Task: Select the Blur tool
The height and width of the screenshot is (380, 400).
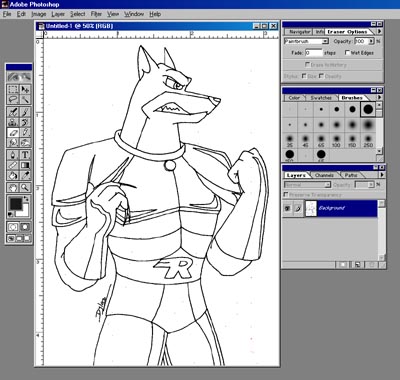Action: (x=13, y=143)
